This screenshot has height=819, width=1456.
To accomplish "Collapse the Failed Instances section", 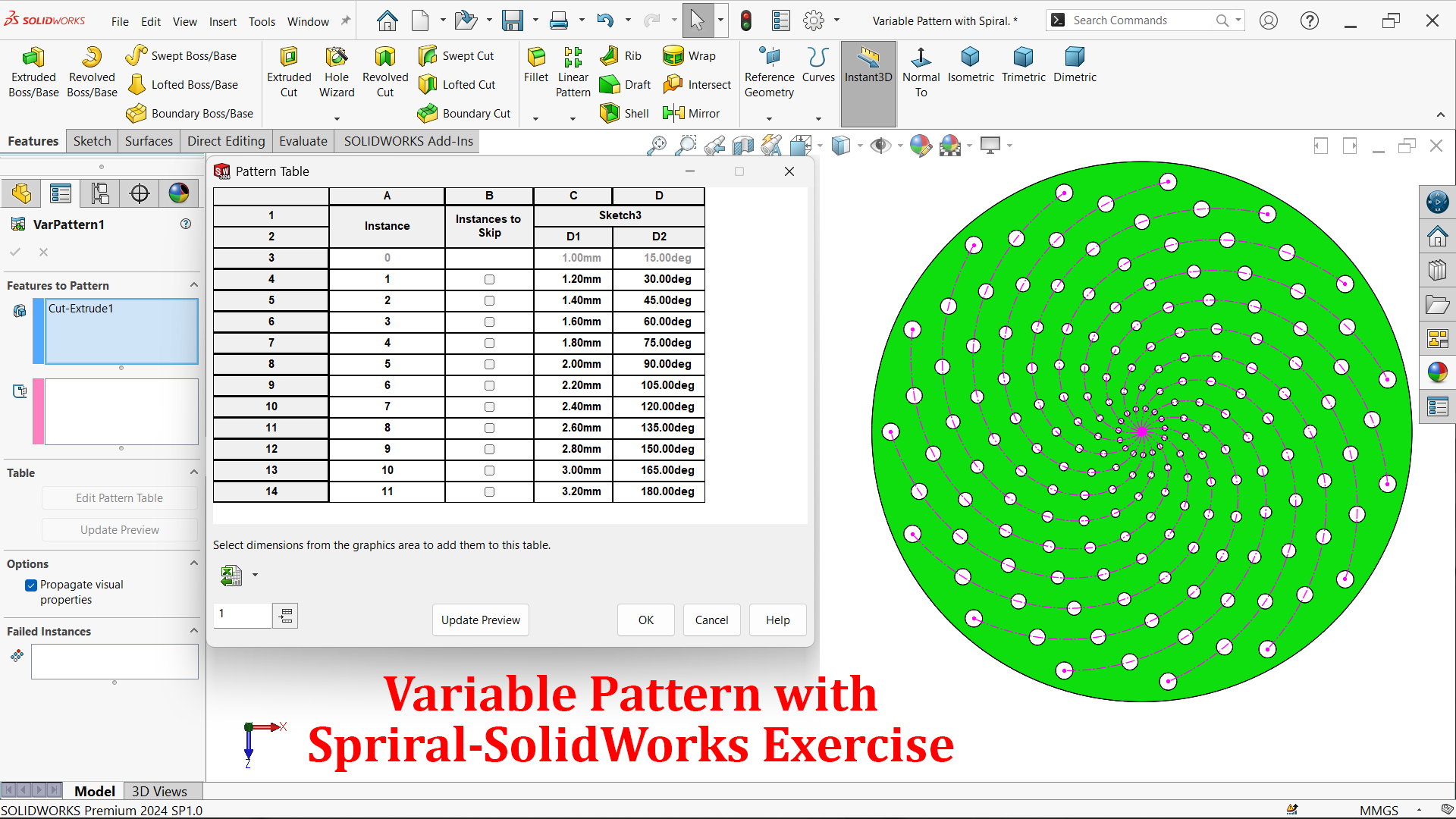I will point(194,631).
